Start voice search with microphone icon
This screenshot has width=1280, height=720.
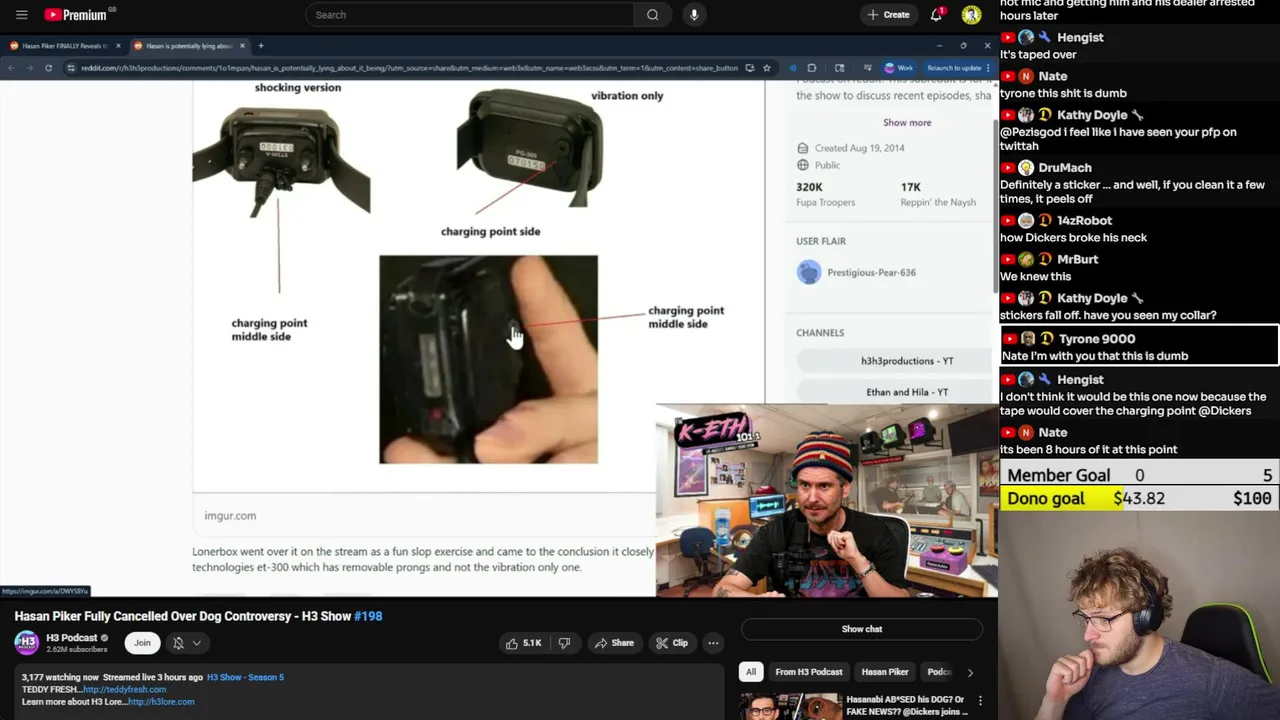(x=694, y=15)
